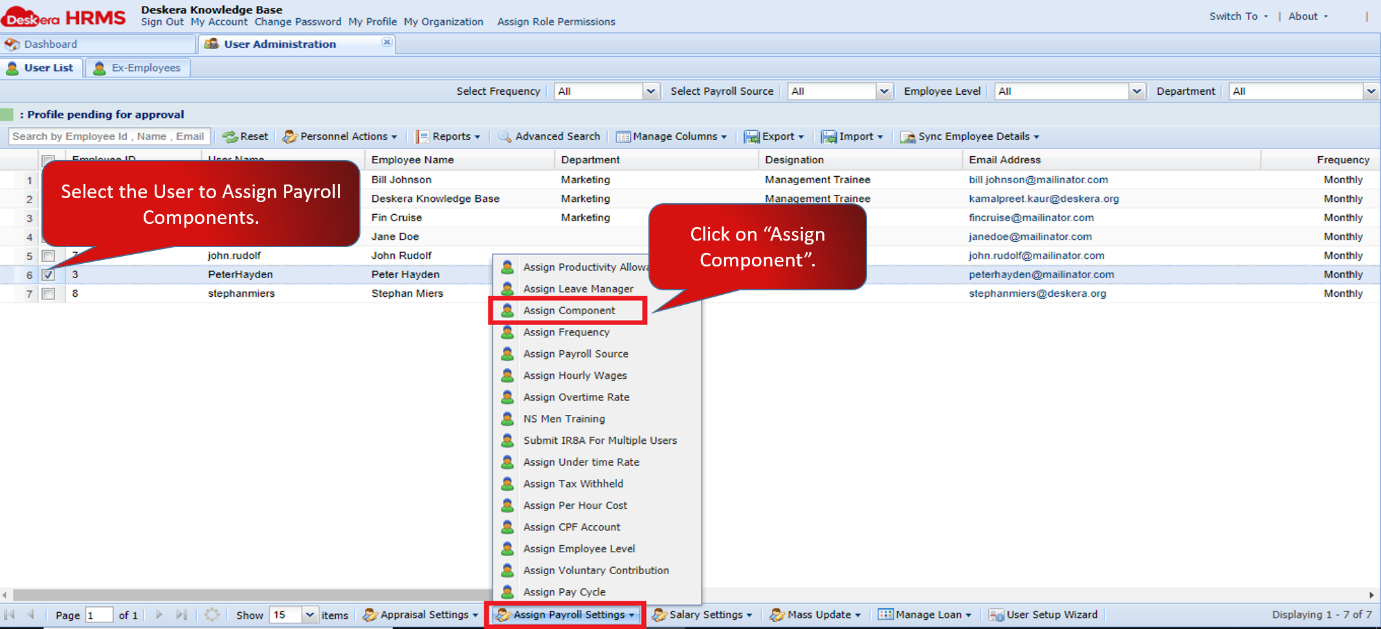
Task: Open the Employee Level combo box
Action: 1137,91
